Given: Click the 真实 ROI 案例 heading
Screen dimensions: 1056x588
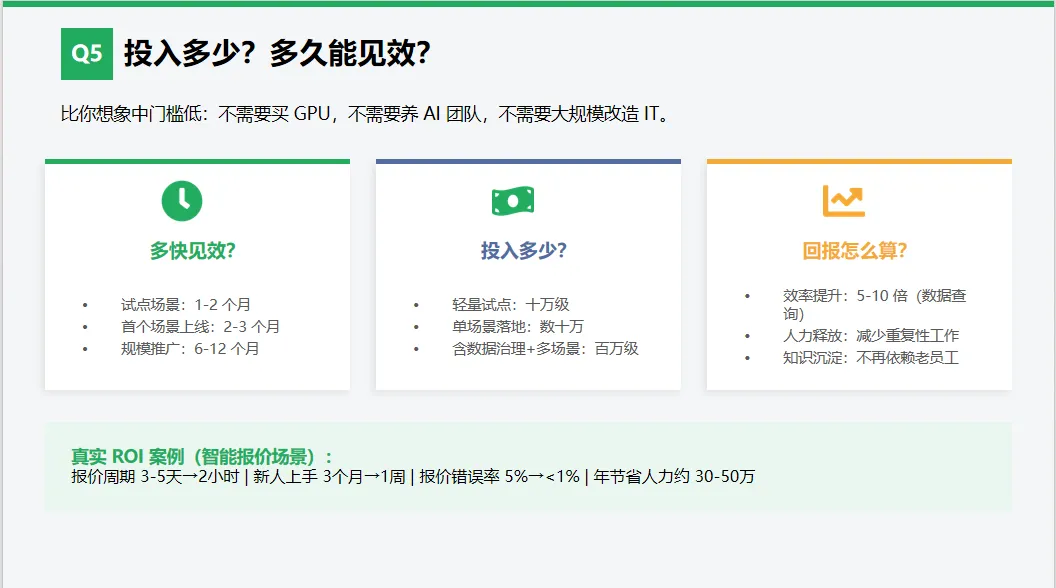Looking at the screenshot, I should pos(202,457).
